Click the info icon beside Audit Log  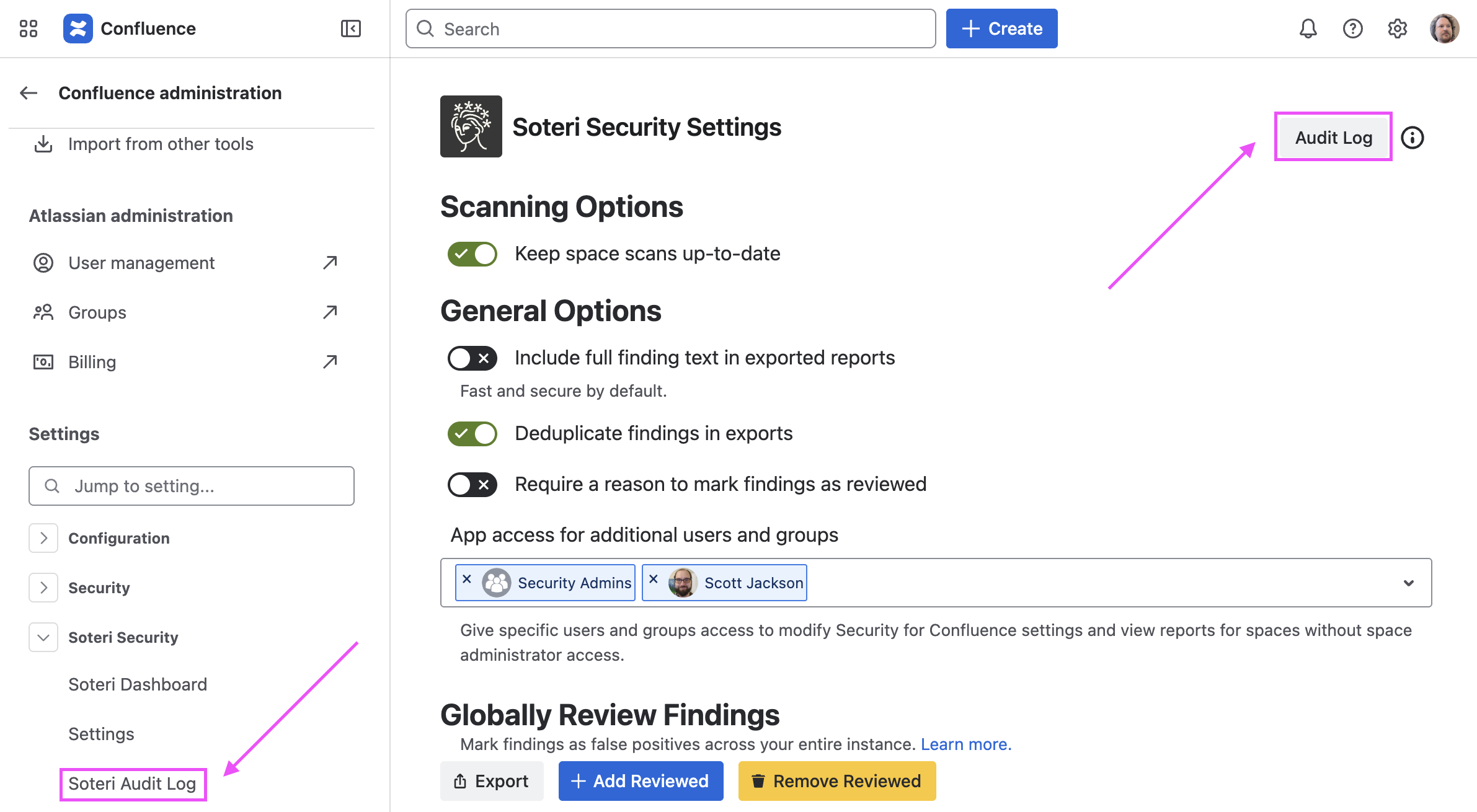1413,138
